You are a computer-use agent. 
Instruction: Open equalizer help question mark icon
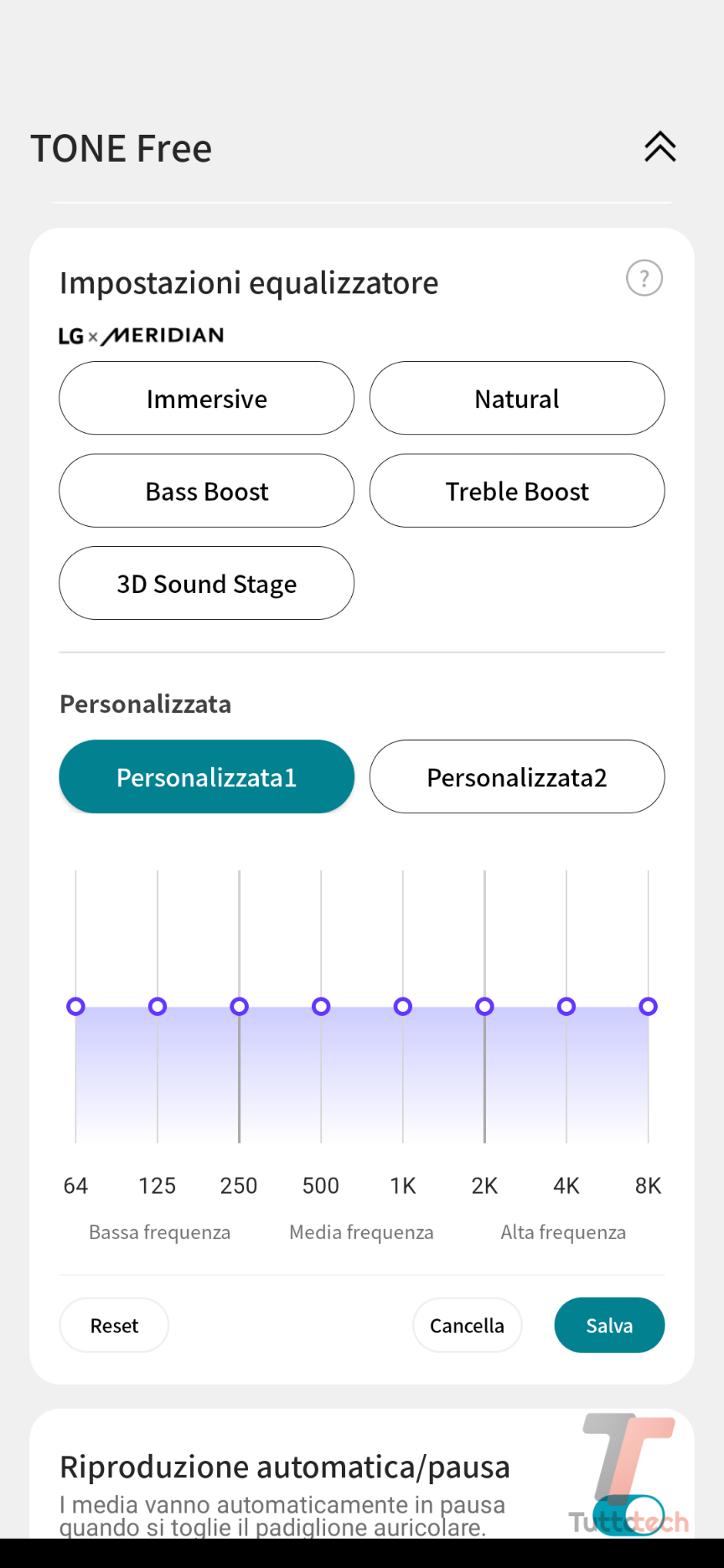644,278
